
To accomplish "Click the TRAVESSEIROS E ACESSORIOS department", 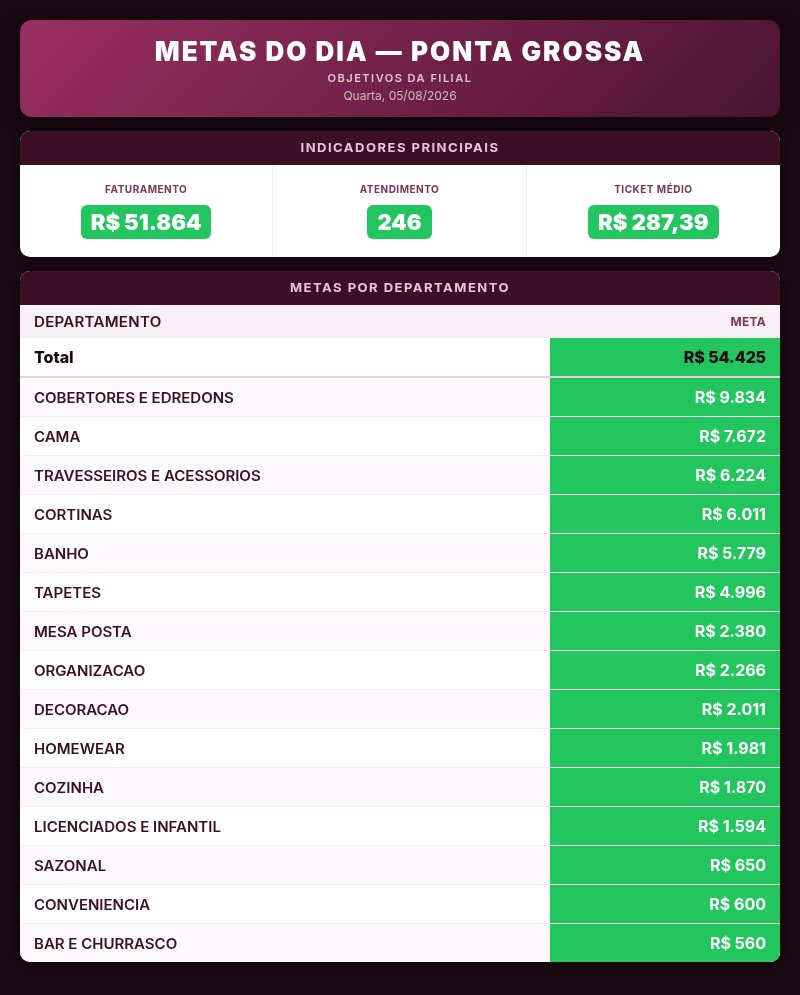I will click(x=147, y=475).
